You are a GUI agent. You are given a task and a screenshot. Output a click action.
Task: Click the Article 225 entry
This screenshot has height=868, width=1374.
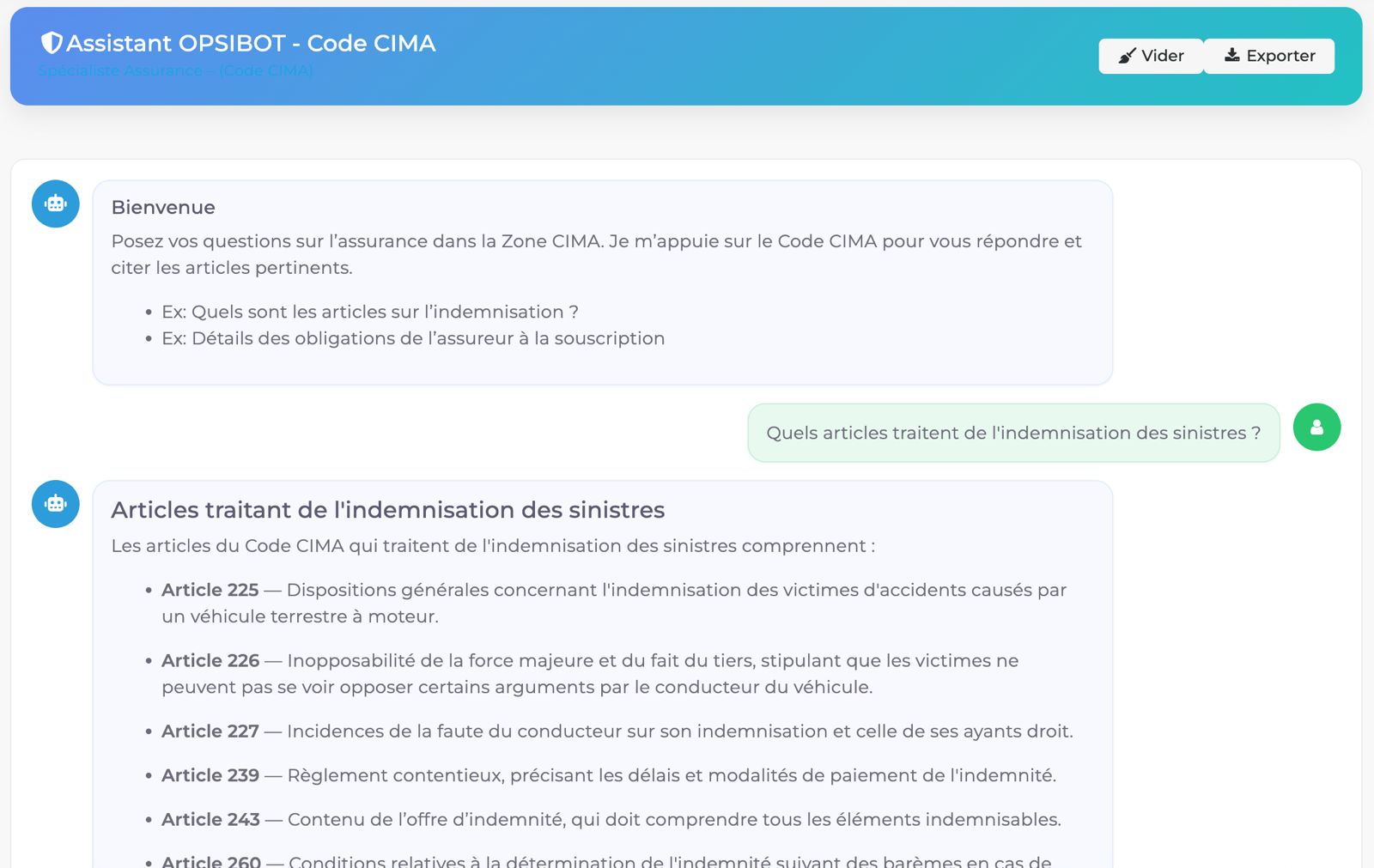(210, 590)
